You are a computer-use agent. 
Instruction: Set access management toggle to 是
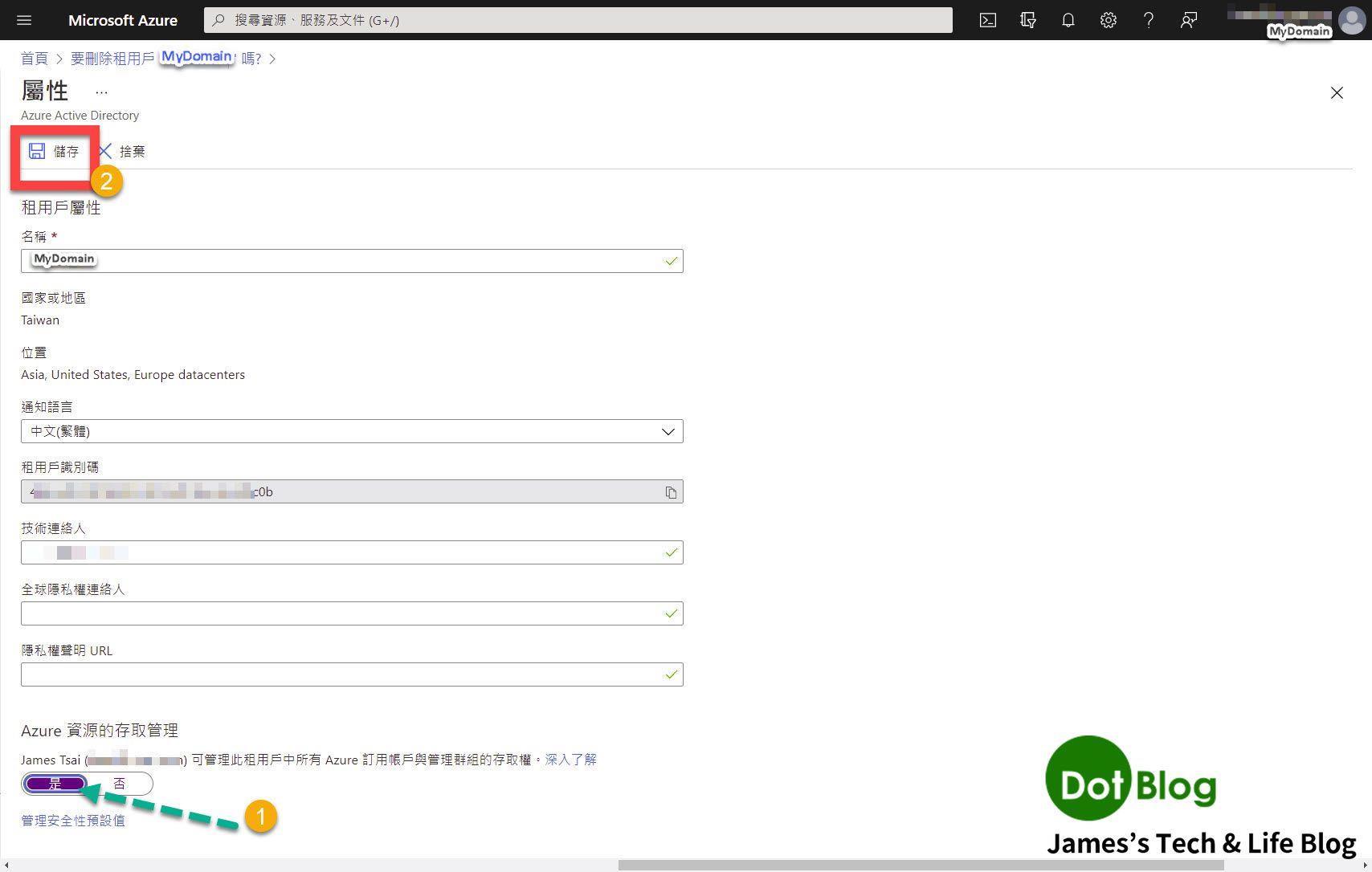tap(55, 784)
